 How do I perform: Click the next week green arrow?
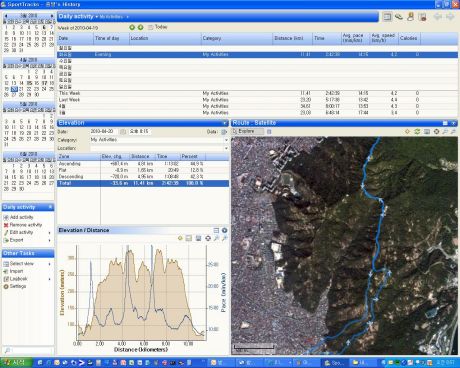140,27
